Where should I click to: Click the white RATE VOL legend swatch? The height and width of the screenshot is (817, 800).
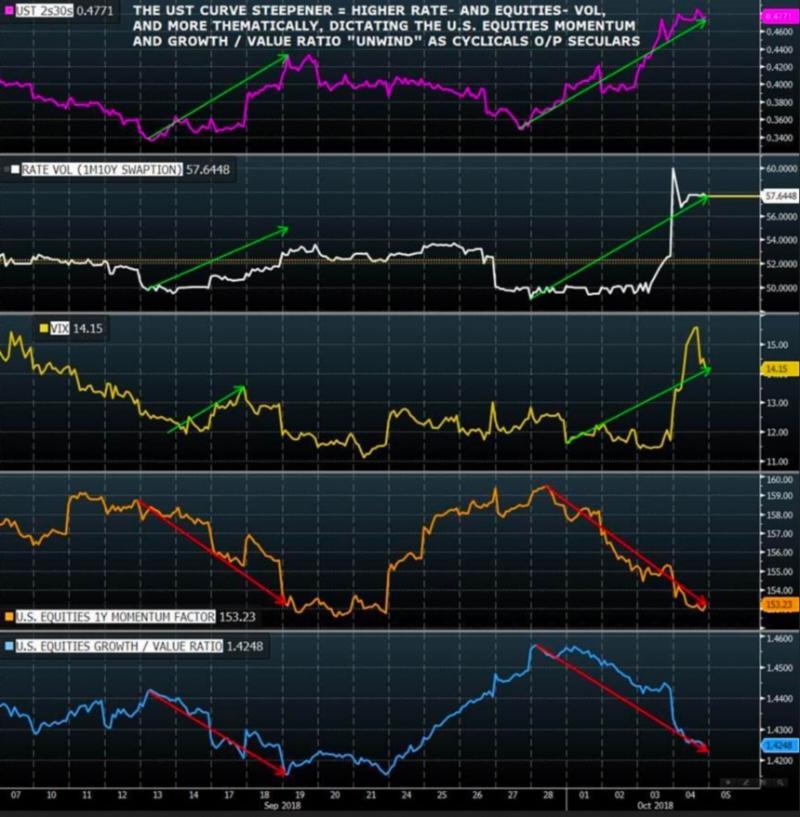[x=12, y=170]
